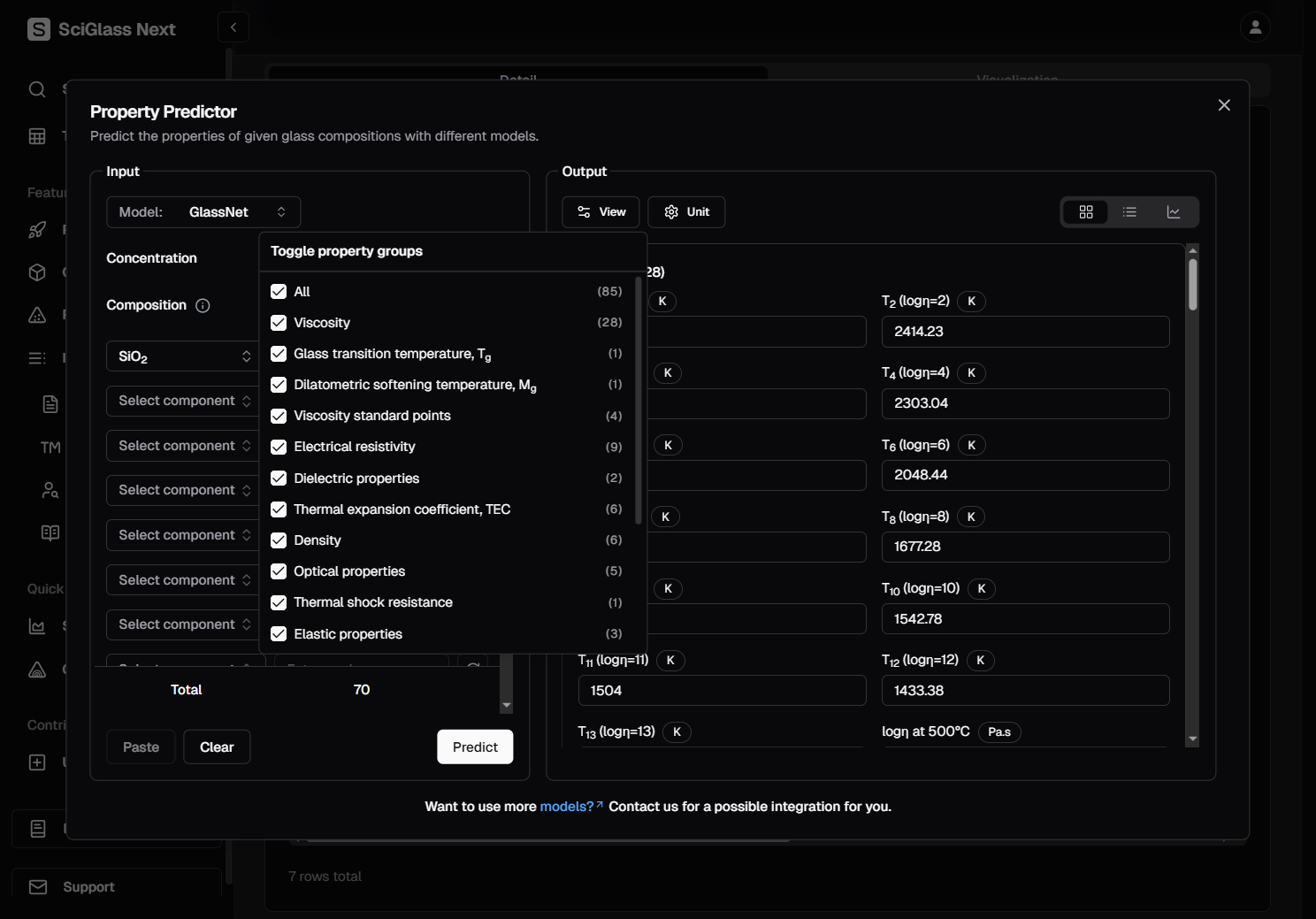1316x919 pixels.
Task: Expand the first Select component dropdown
Action: 184,401
